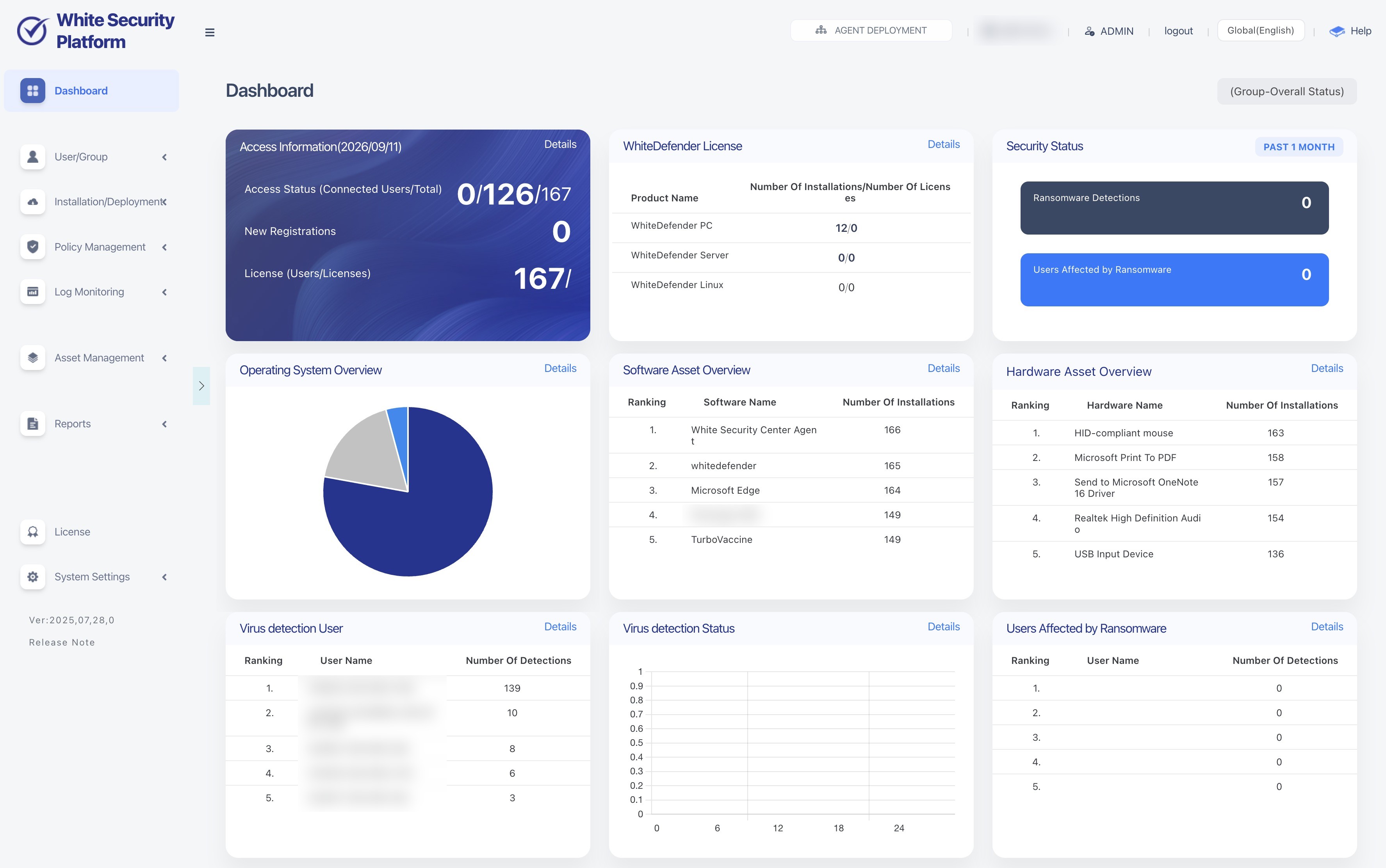
Task: Click the System Settings gear icon
Action: (33, 576)
